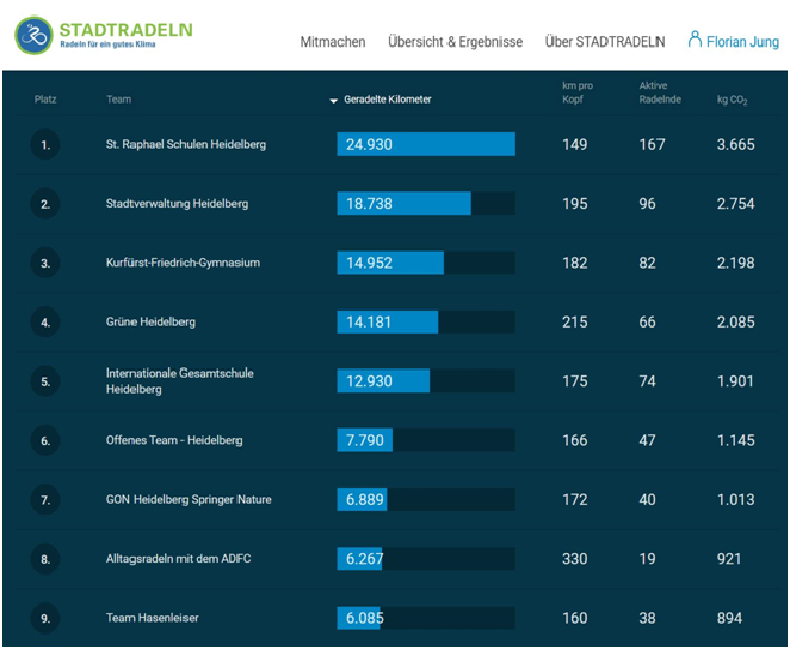Click CO2 value 3.665
The height and width of the screenshot is (649, 790).
point(736,145)
